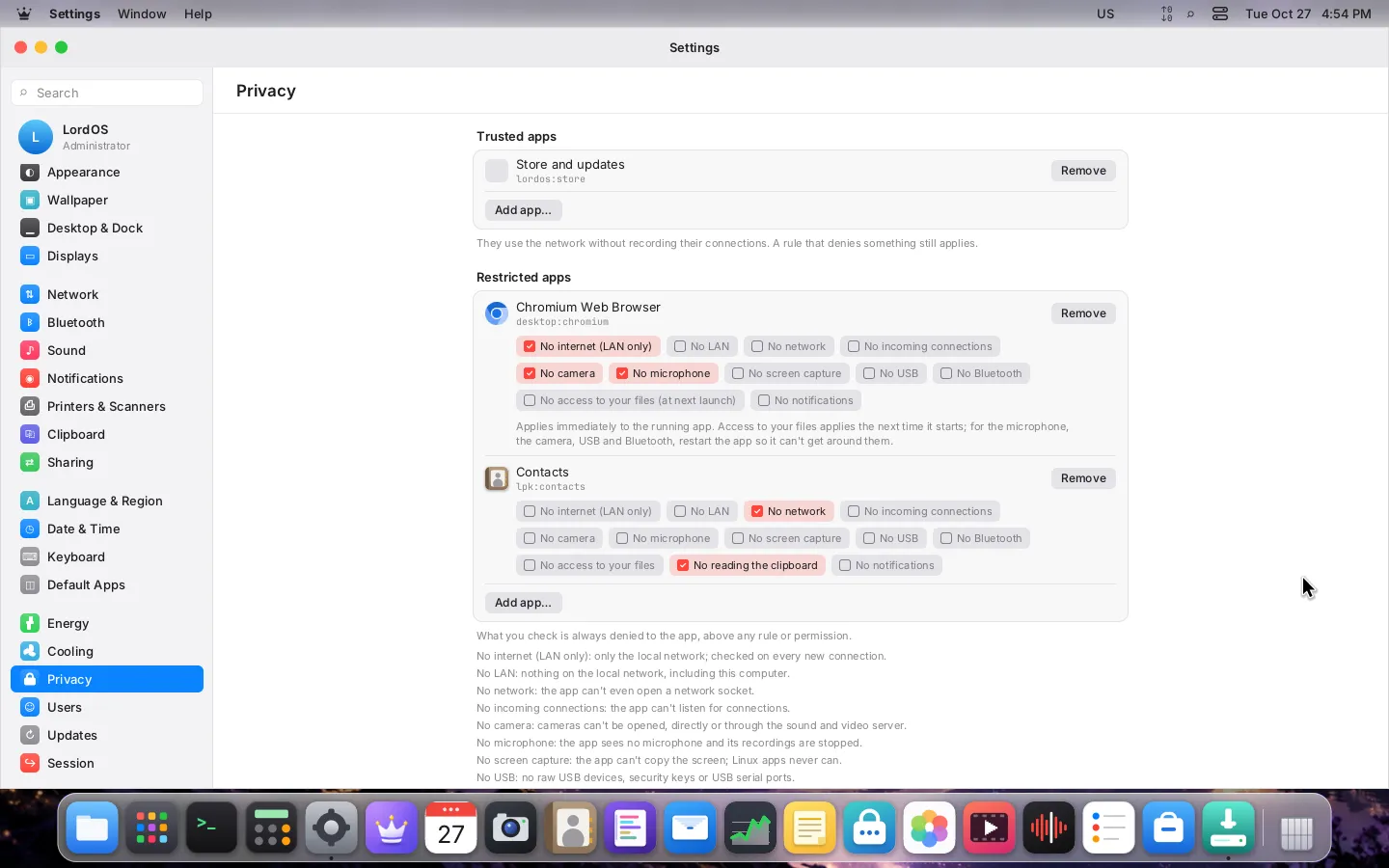Open the Window menu
Image resolution: width=1389 pixels, height=868 pixels.
(x=142, y=14)
